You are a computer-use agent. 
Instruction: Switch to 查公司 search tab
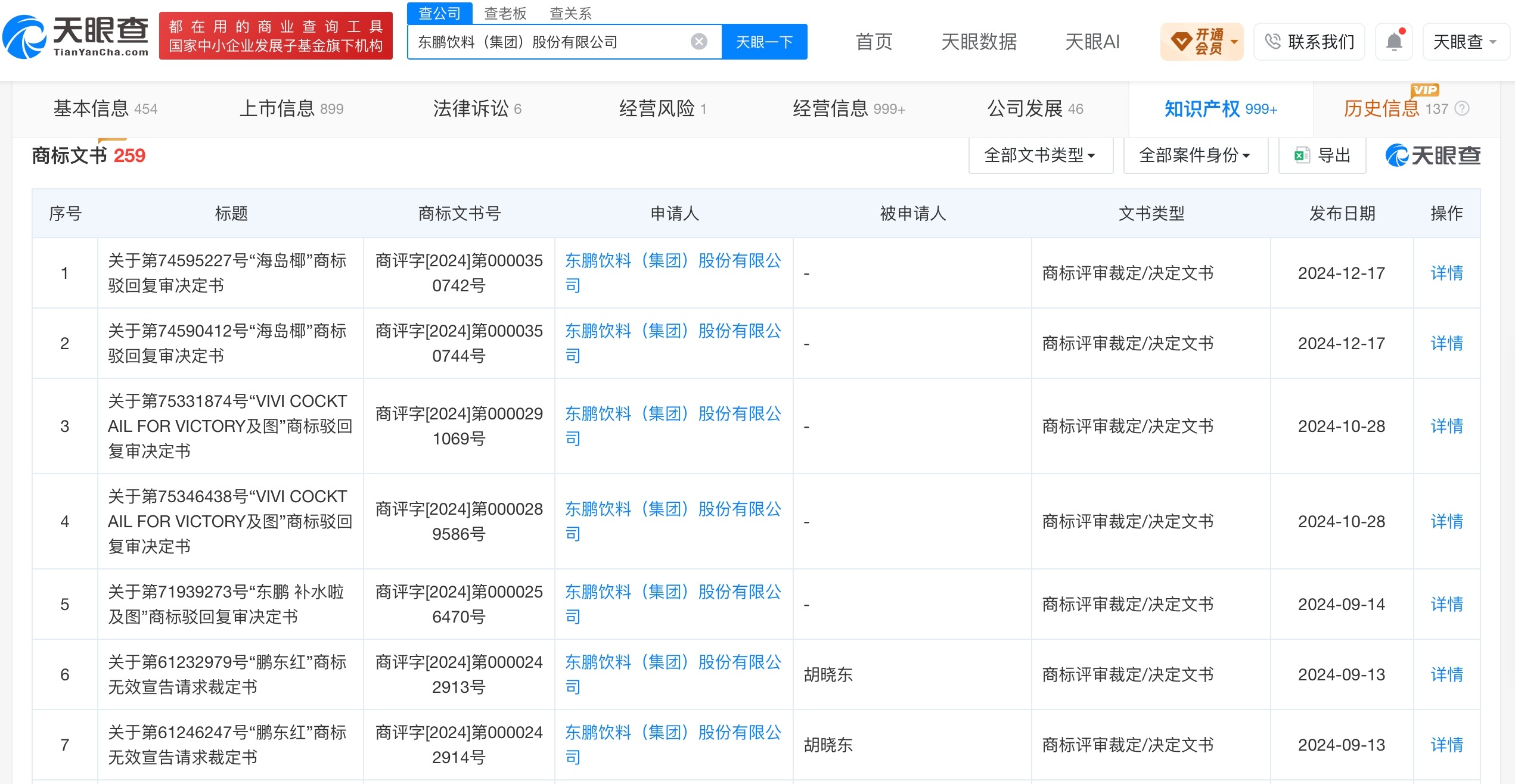[x=440, y=13]
